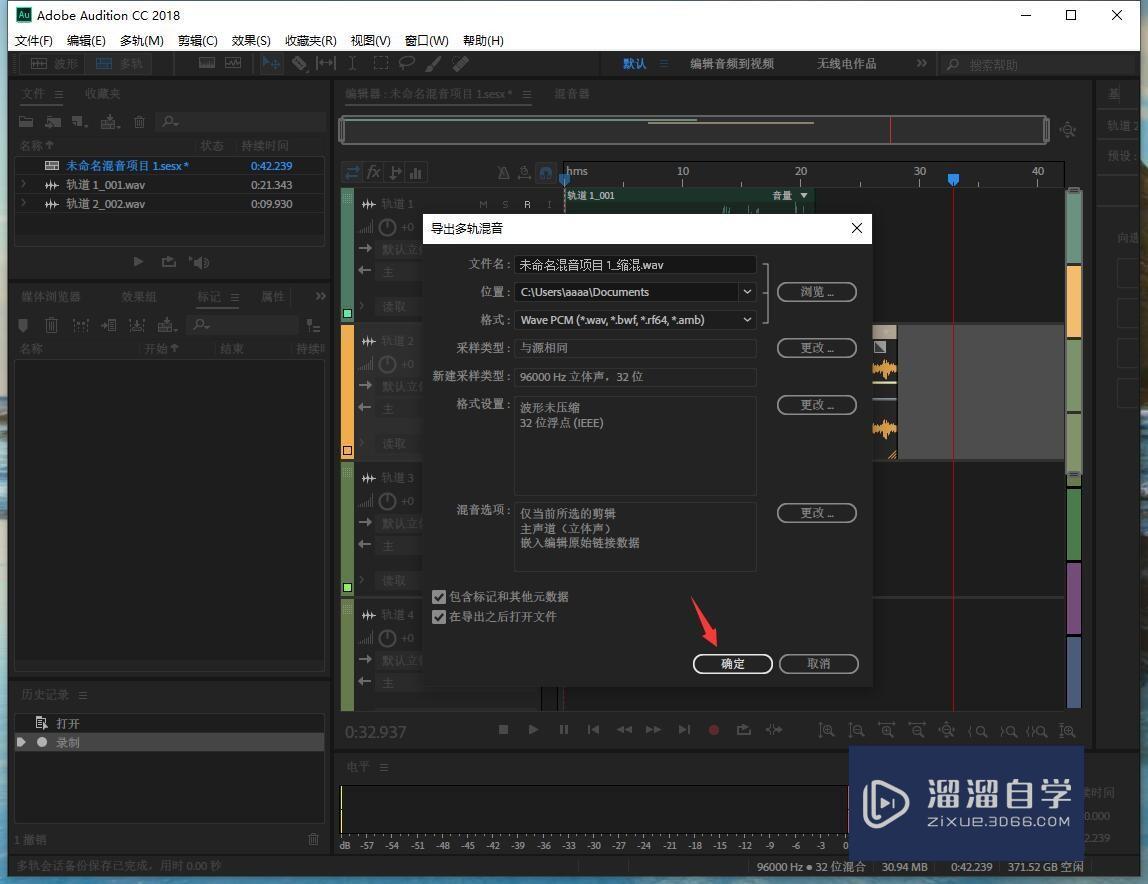Select the Move tool in toolbar
Screen dimensions: 1148x884
[x=271, y=64]
